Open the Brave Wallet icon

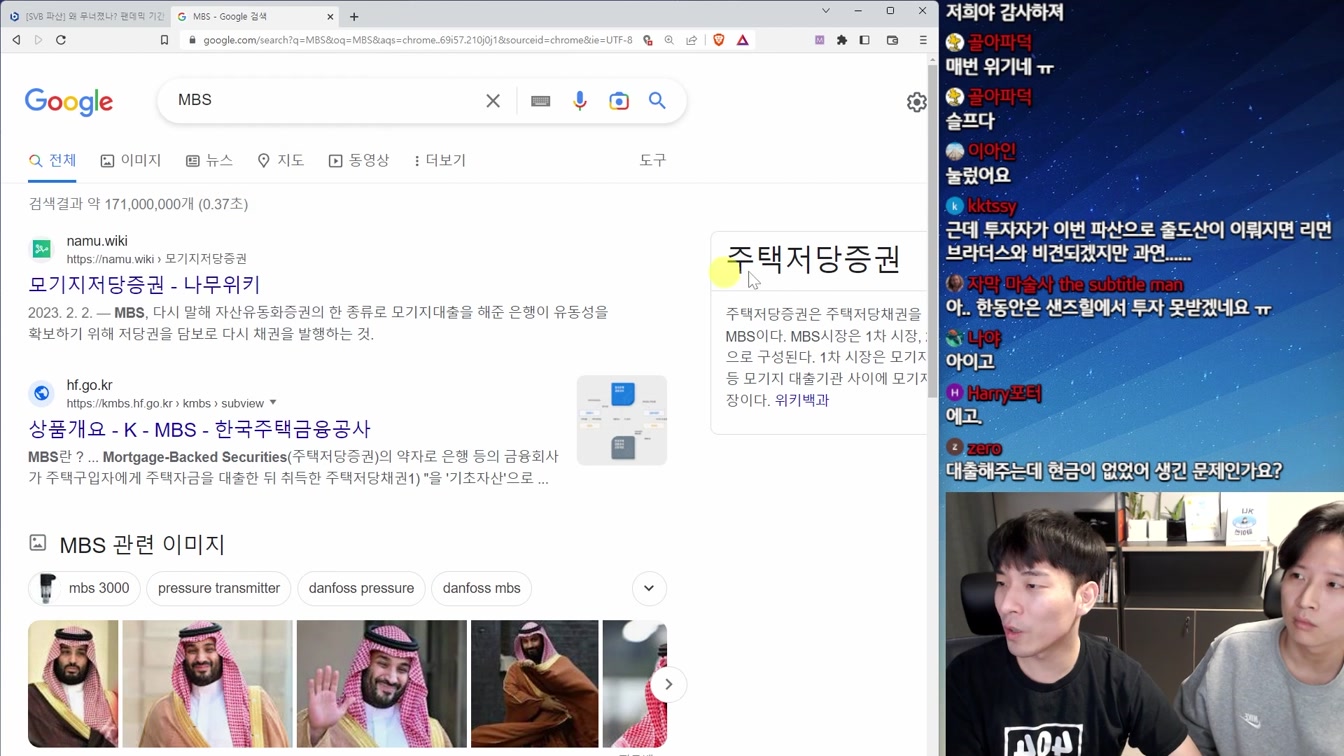[893, 40]
